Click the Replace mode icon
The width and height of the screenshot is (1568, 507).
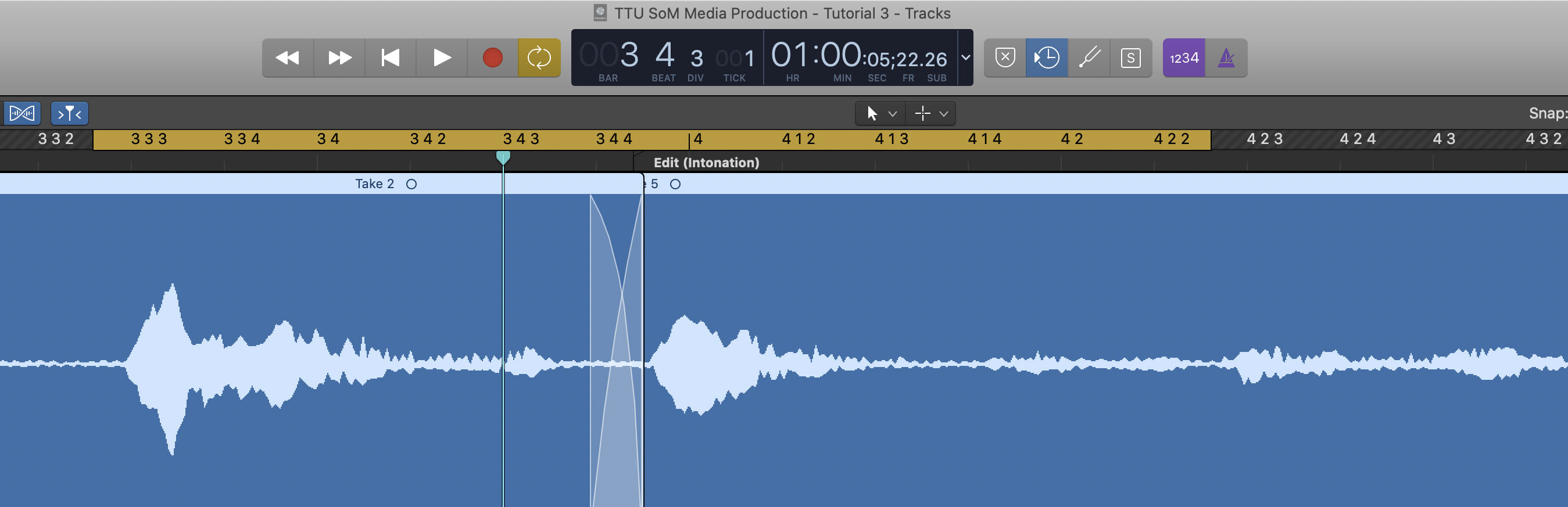point(1005,57)
